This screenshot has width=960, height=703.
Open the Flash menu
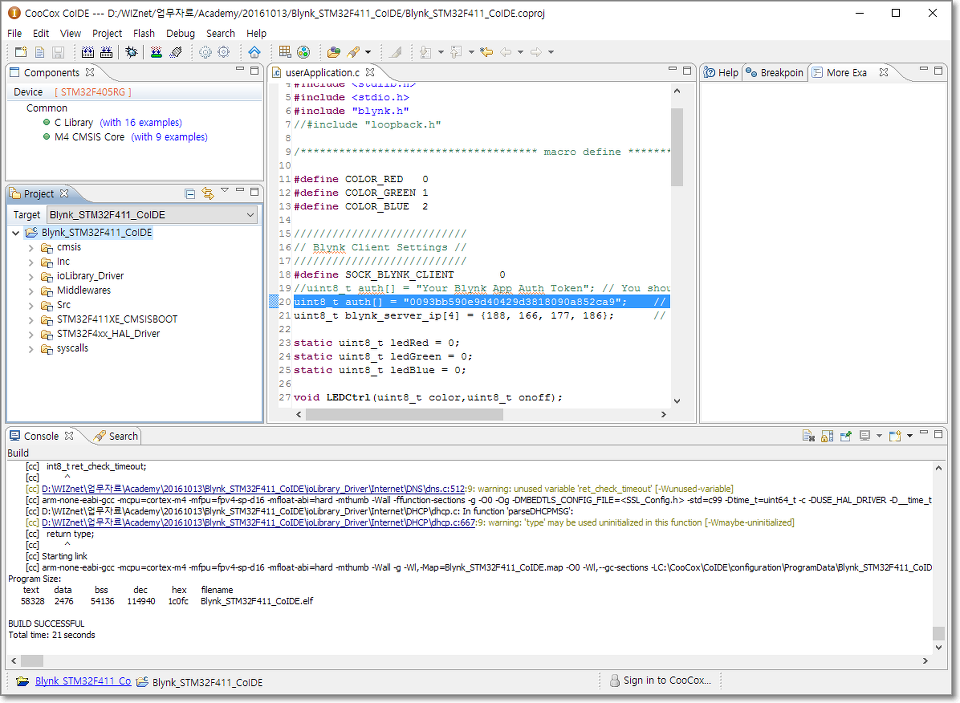pyautogui.click(x=144, y=33)
